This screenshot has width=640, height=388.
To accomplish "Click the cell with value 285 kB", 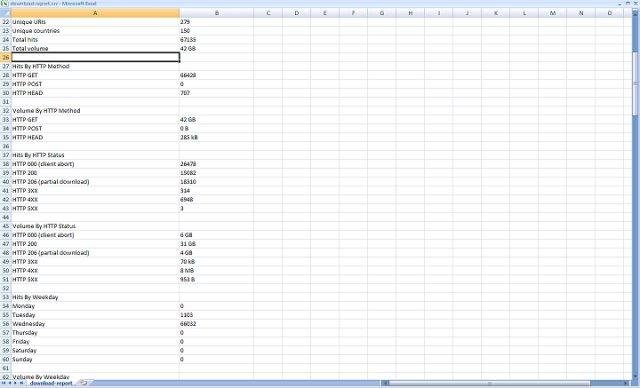I will 216,137.
